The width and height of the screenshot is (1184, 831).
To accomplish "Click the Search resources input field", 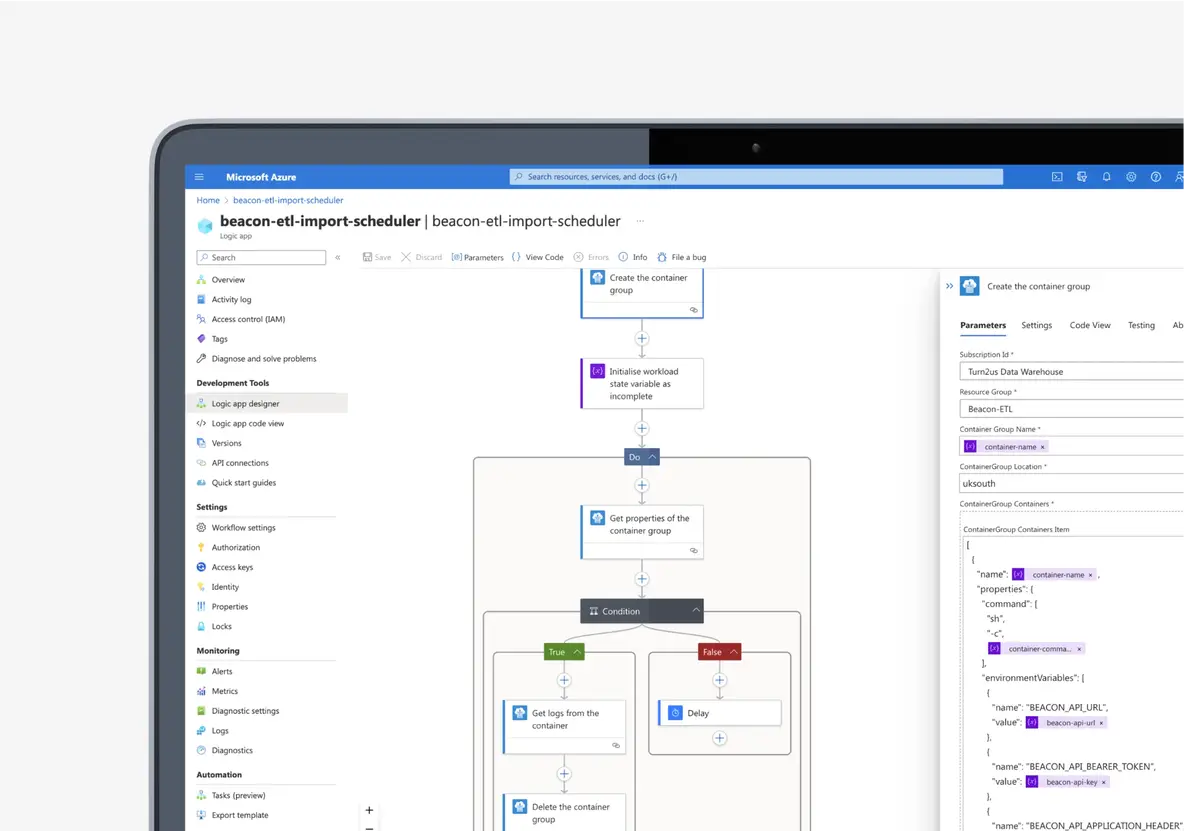I will 756,177.
